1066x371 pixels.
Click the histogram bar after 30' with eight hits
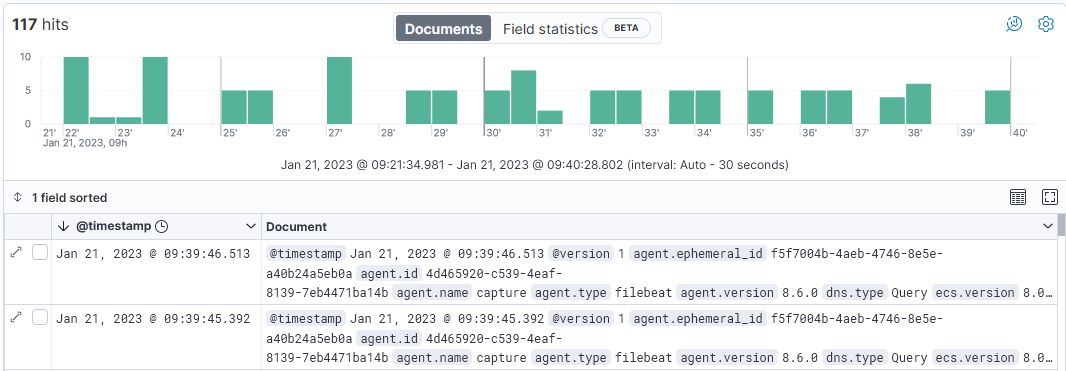pos(523,97)
